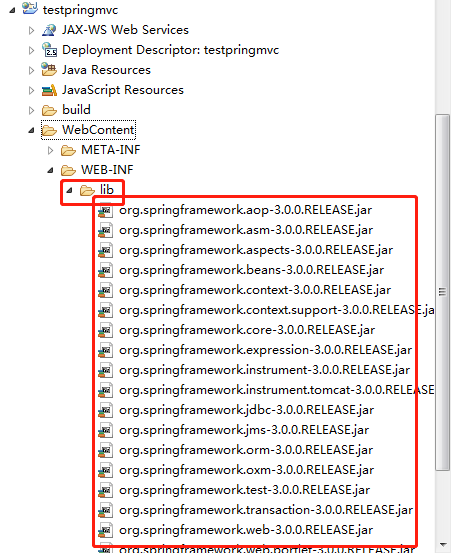Select org.springframework.aspects-3.0.0.RELEASE.jar
This screenshot has width=451, height=553.
click(256, 250)
